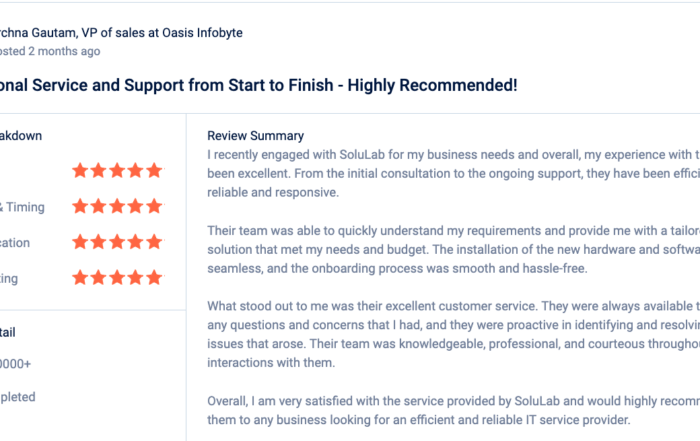Click paragraph beginning What stood out to me
Screen dimensions: 700x441
coord(454,334)
